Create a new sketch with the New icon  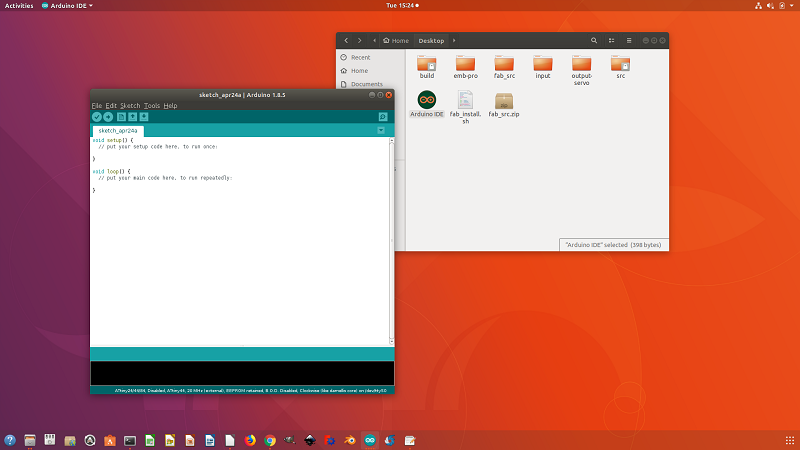pos(121,117)
